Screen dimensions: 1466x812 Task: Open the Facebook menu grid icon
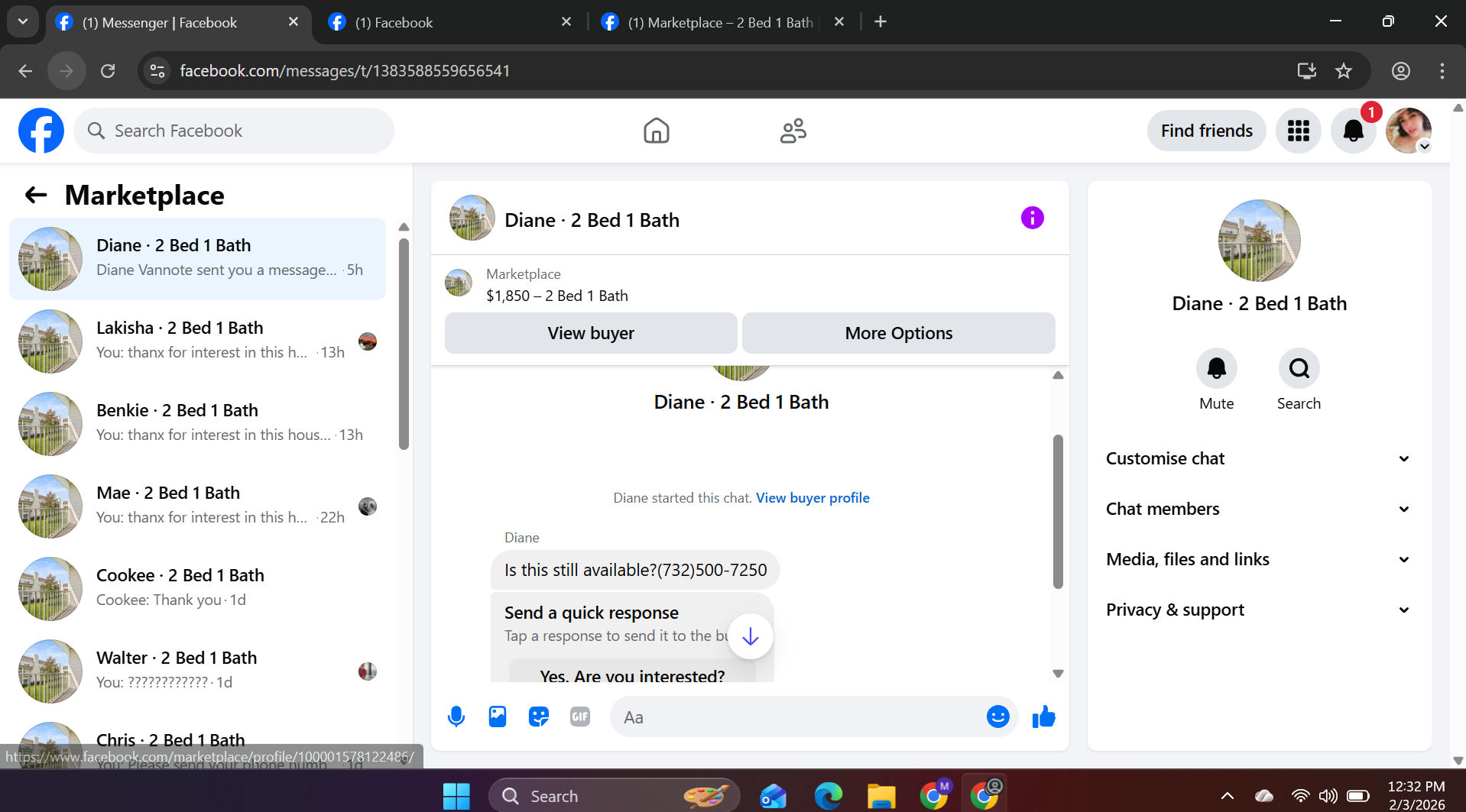(x=1299, y=131)
